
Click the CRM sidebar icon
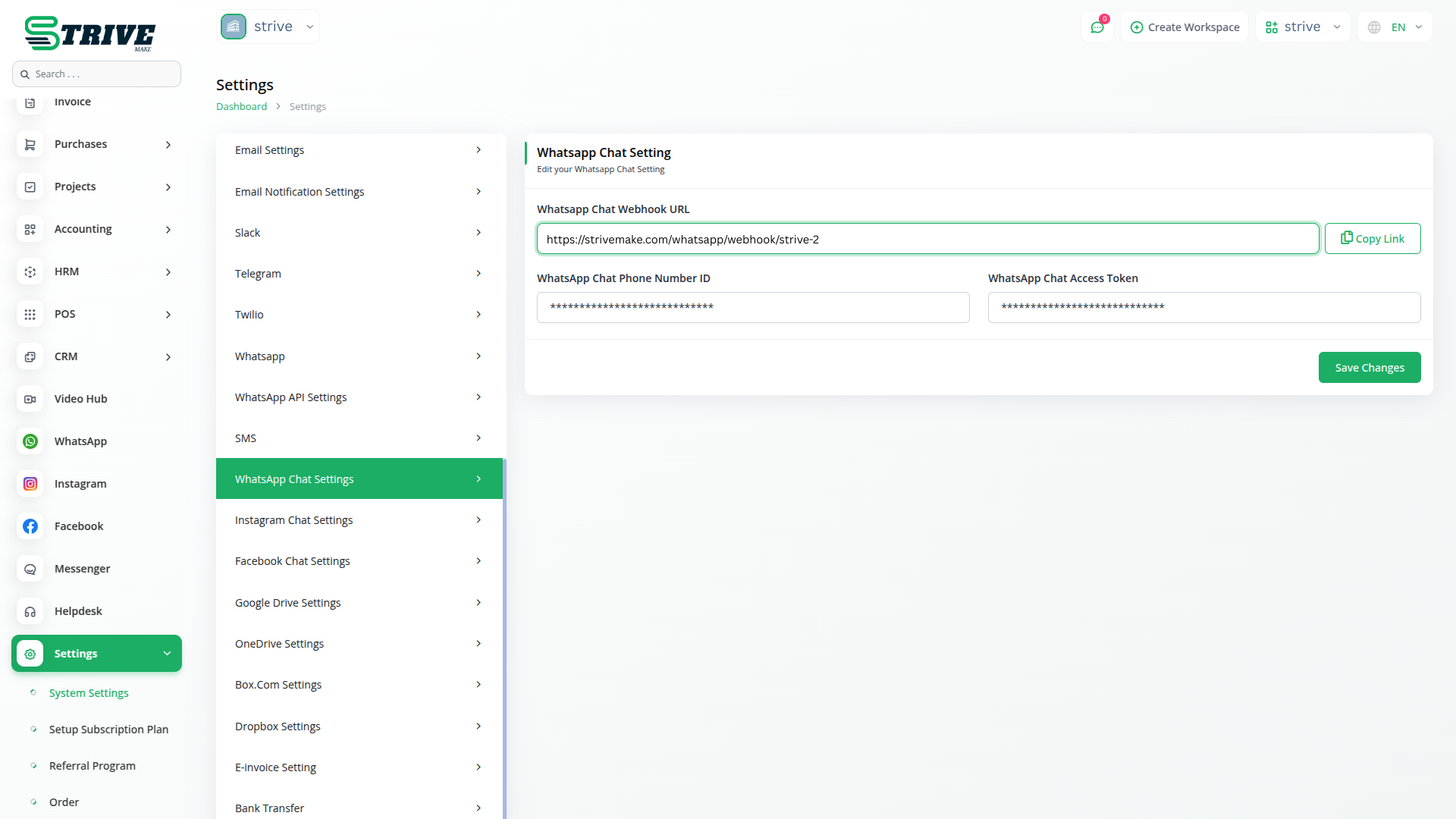pyautogui.click(x=30, y=356)
